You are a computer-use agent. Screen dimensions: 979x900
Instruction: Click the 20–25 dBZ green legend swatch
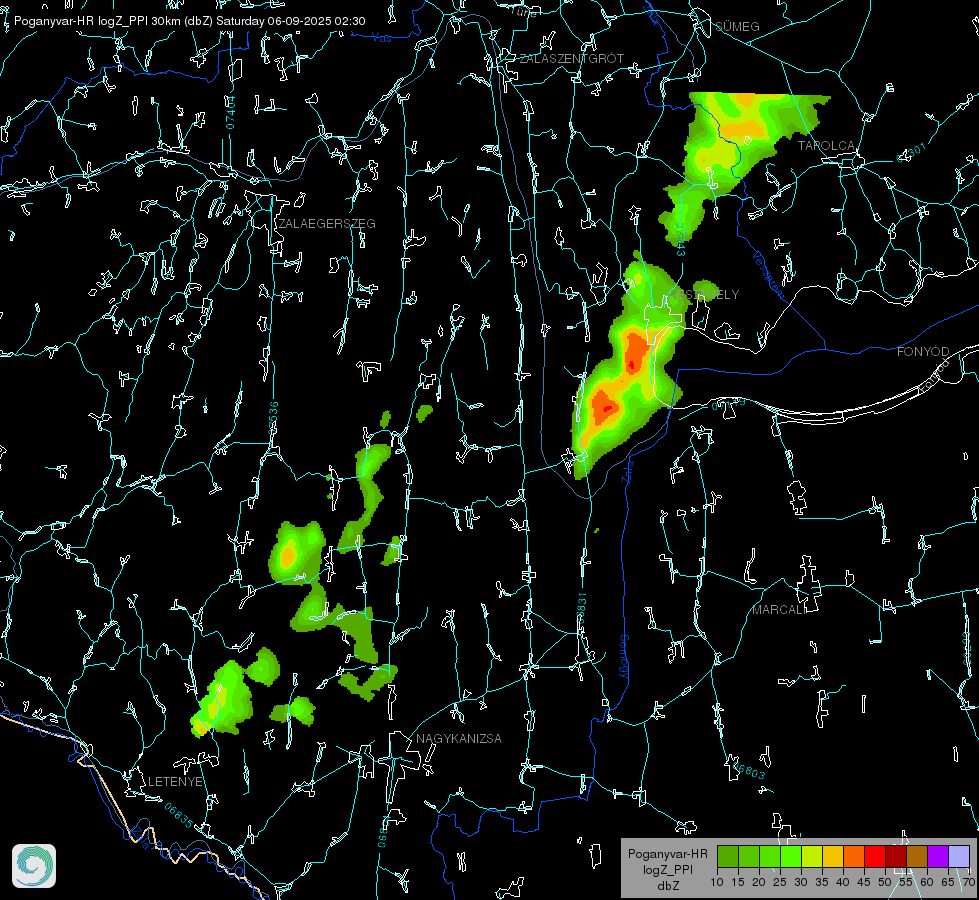click(x=770, y=856)
